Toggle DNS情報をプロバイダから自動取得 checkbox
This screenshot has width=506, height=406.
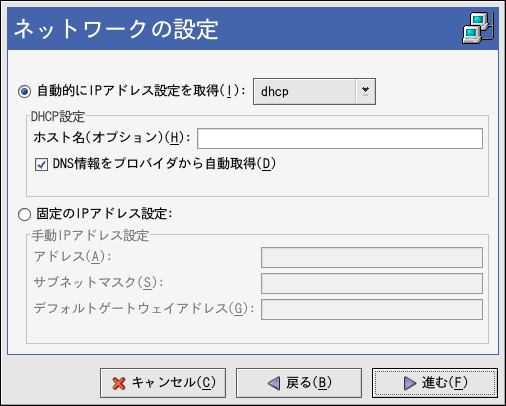[41, 164]
